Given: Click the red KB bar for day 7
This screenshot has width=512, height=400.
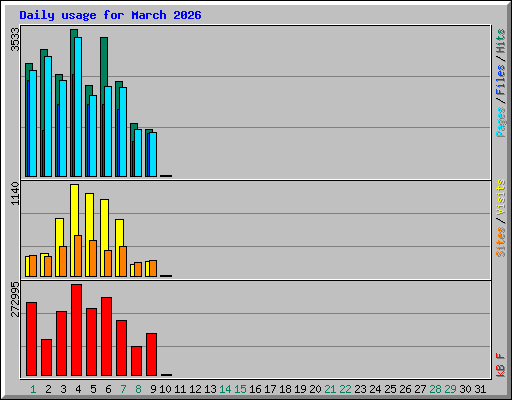Looking at the screenshot, I should (121, 348).
